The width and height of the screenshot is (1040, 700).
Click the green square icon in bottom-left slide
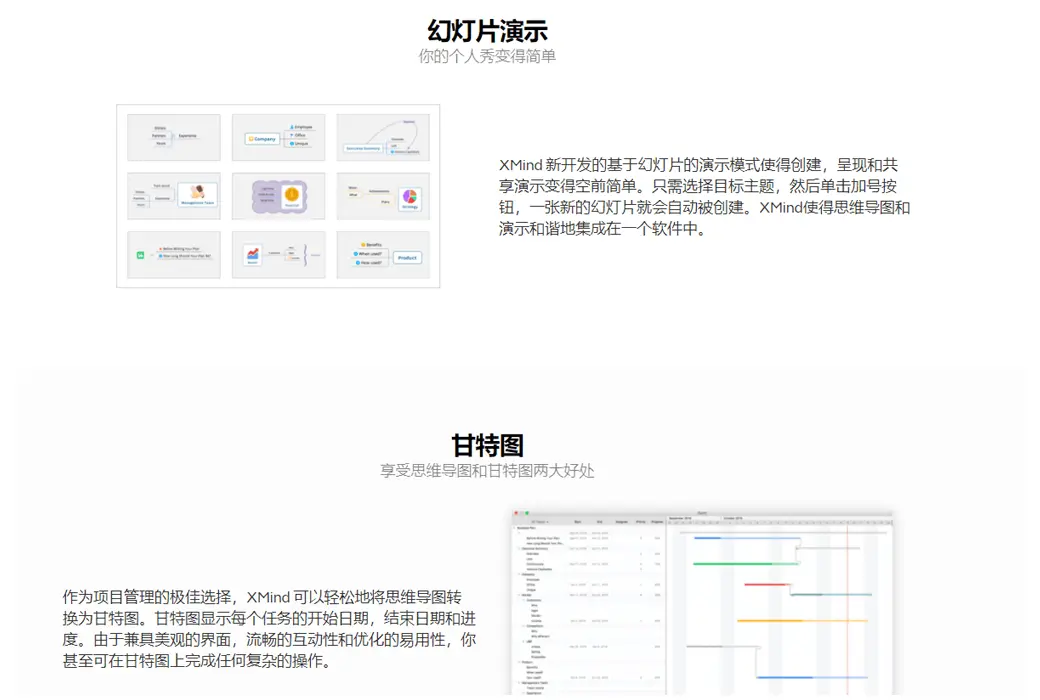click(140, 255)
